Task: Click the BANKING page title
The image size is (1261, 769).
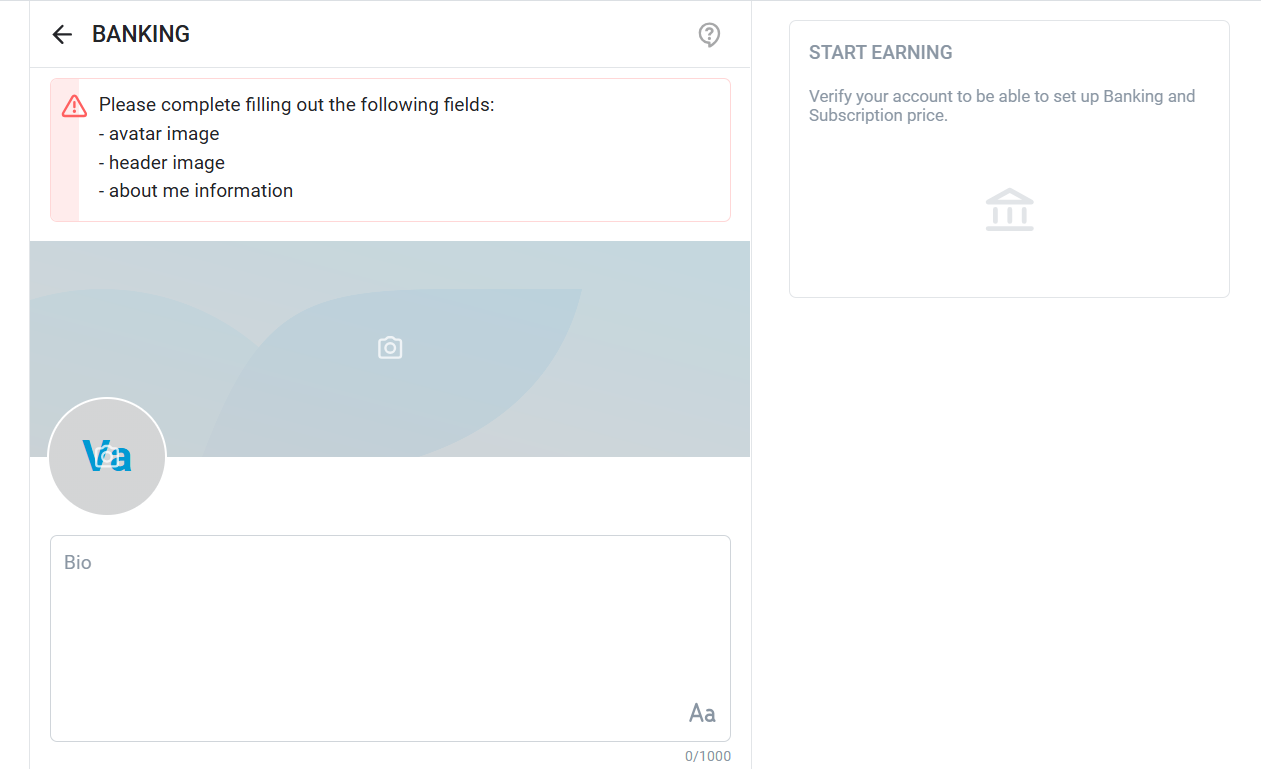Action: point(141,34)
